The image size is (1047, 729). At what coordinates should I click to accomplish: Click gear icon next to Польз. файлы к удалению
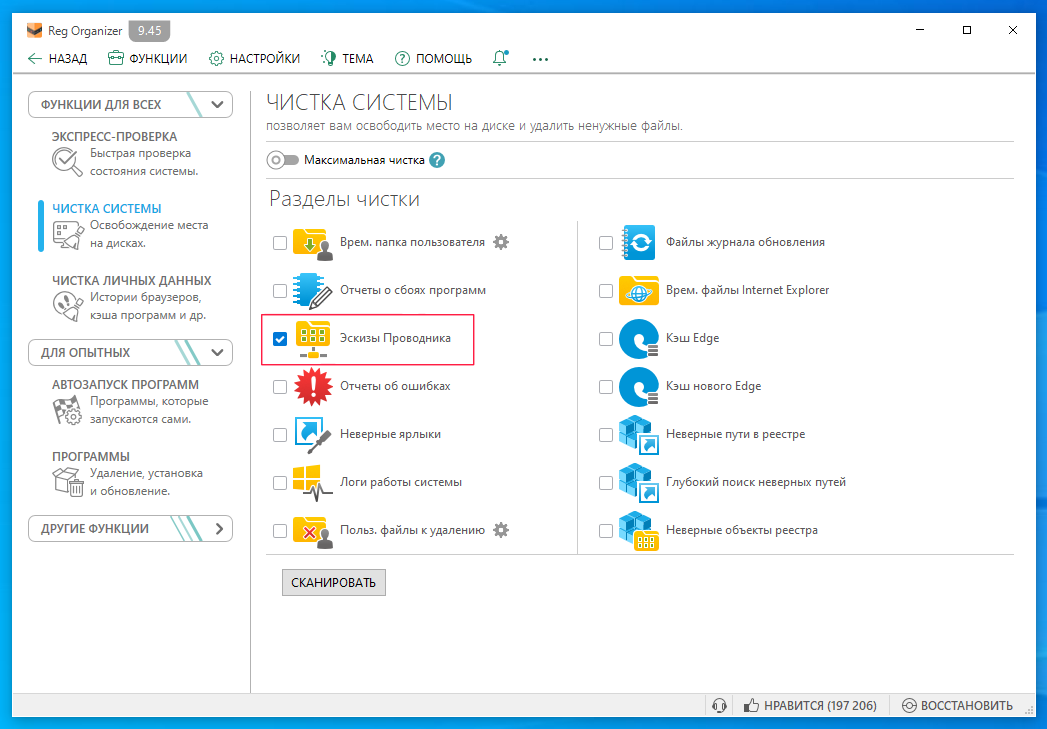(x=501, y=530)
